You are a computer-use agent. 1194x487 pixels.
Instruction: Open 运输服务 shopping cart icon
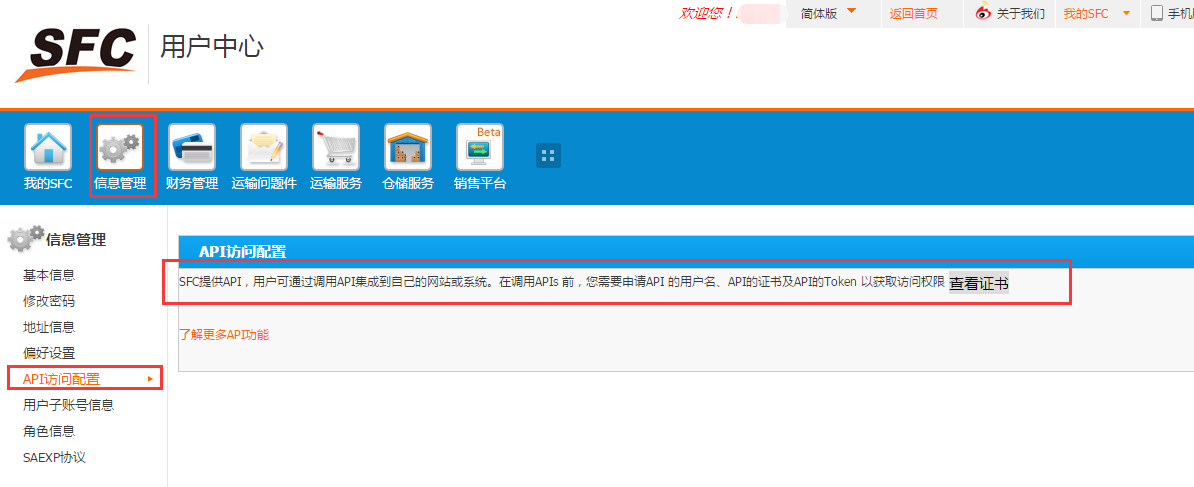(x=336, y=148)
